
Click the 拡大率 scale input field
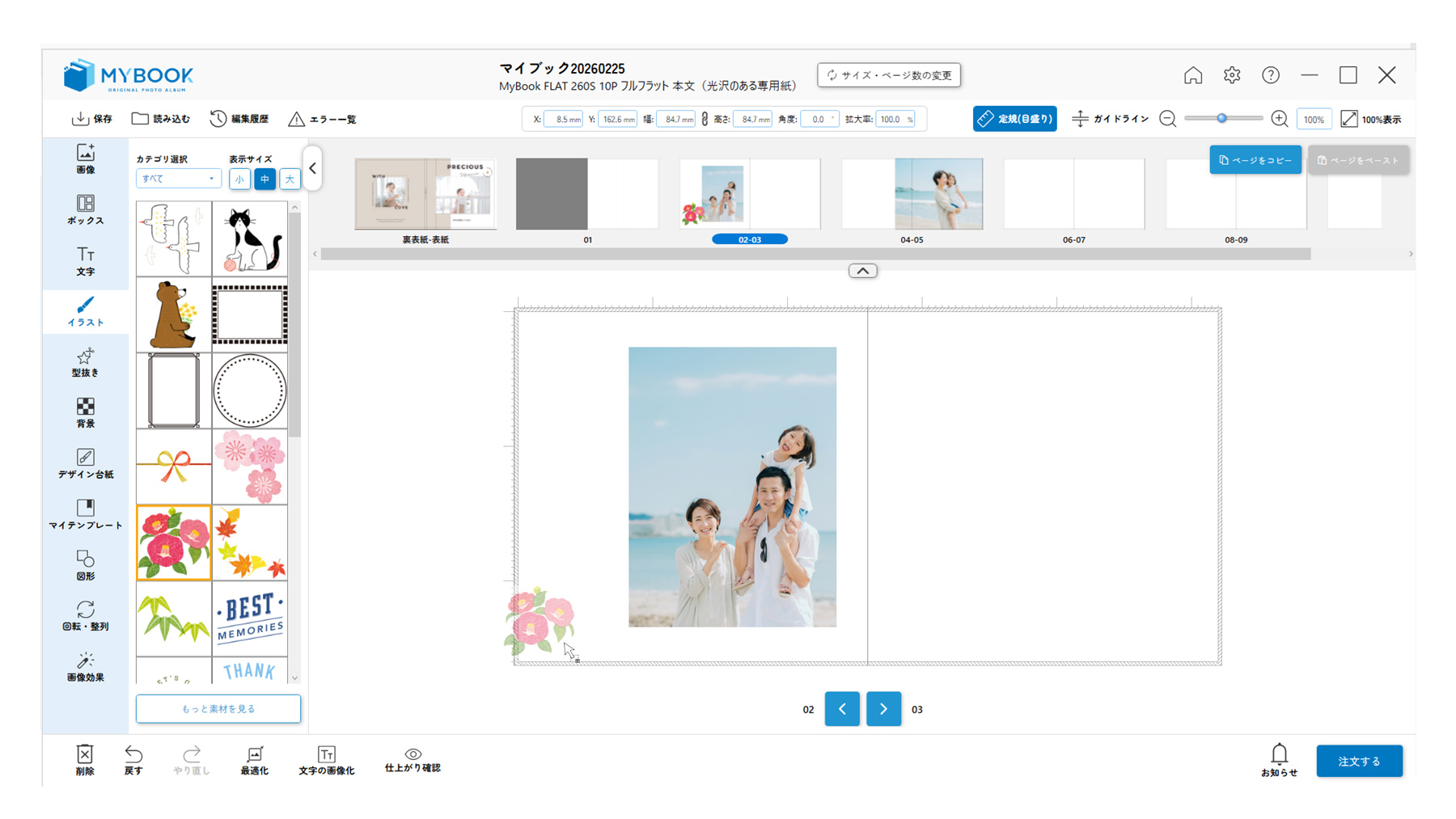coord(895,119)
